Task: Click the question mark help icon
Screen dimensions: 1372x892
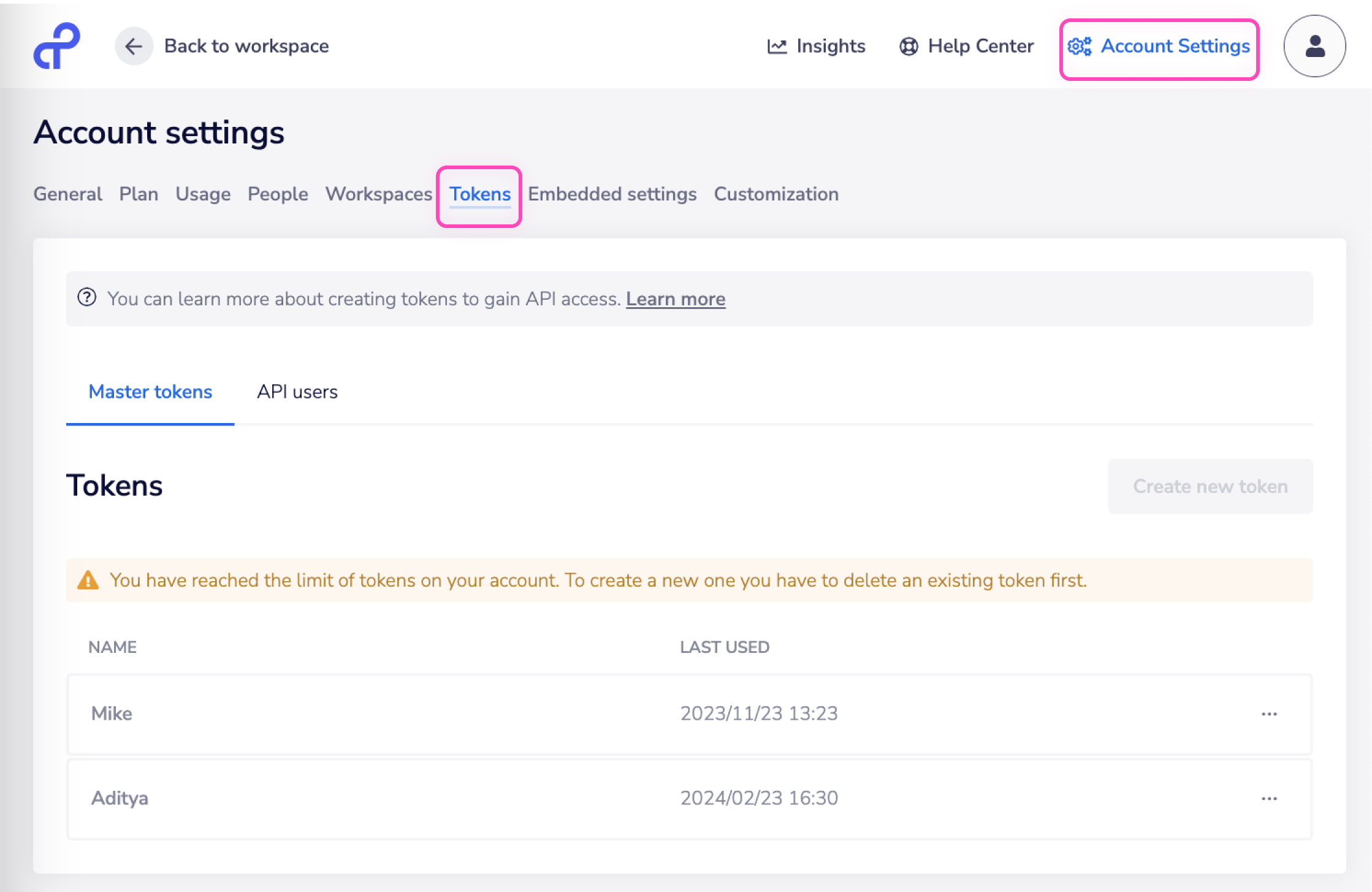Action: click(x=86, y=298)
